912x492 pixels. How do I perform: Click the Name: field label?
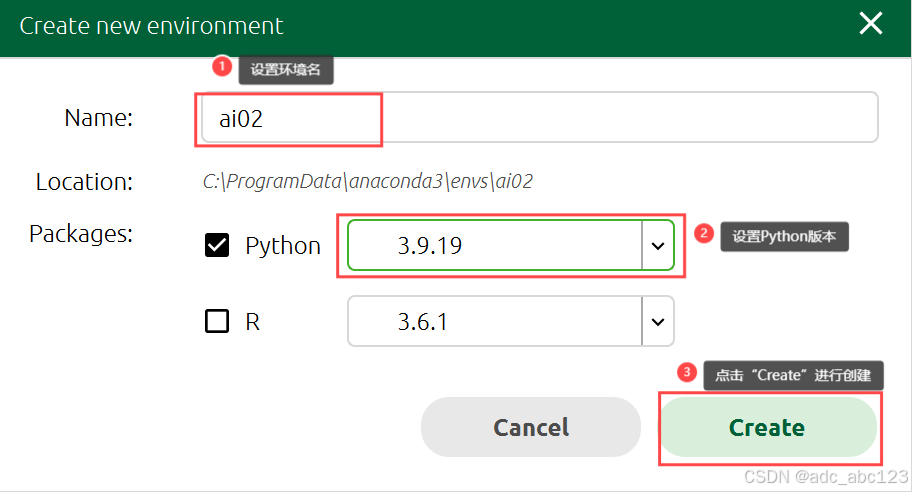point(99,118)
